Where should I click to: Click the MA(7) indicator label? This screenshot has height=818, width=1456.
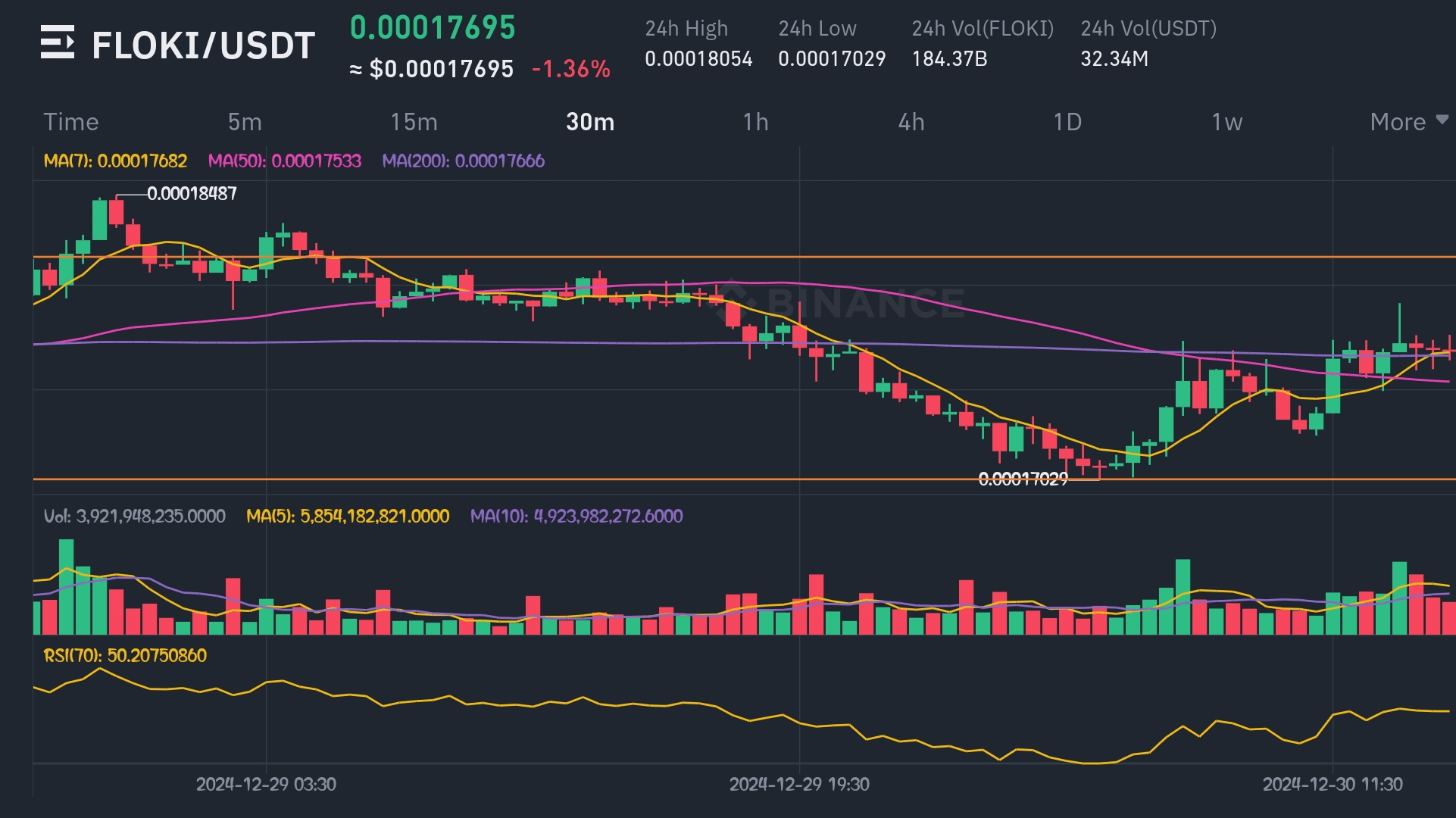[115, 161]
